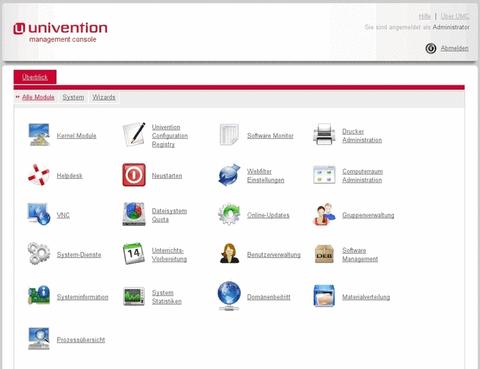This screenshot has width=480, height=369.
Task: Click the Dateisystem Quota pie chart icon
Action: coord(134,214)
